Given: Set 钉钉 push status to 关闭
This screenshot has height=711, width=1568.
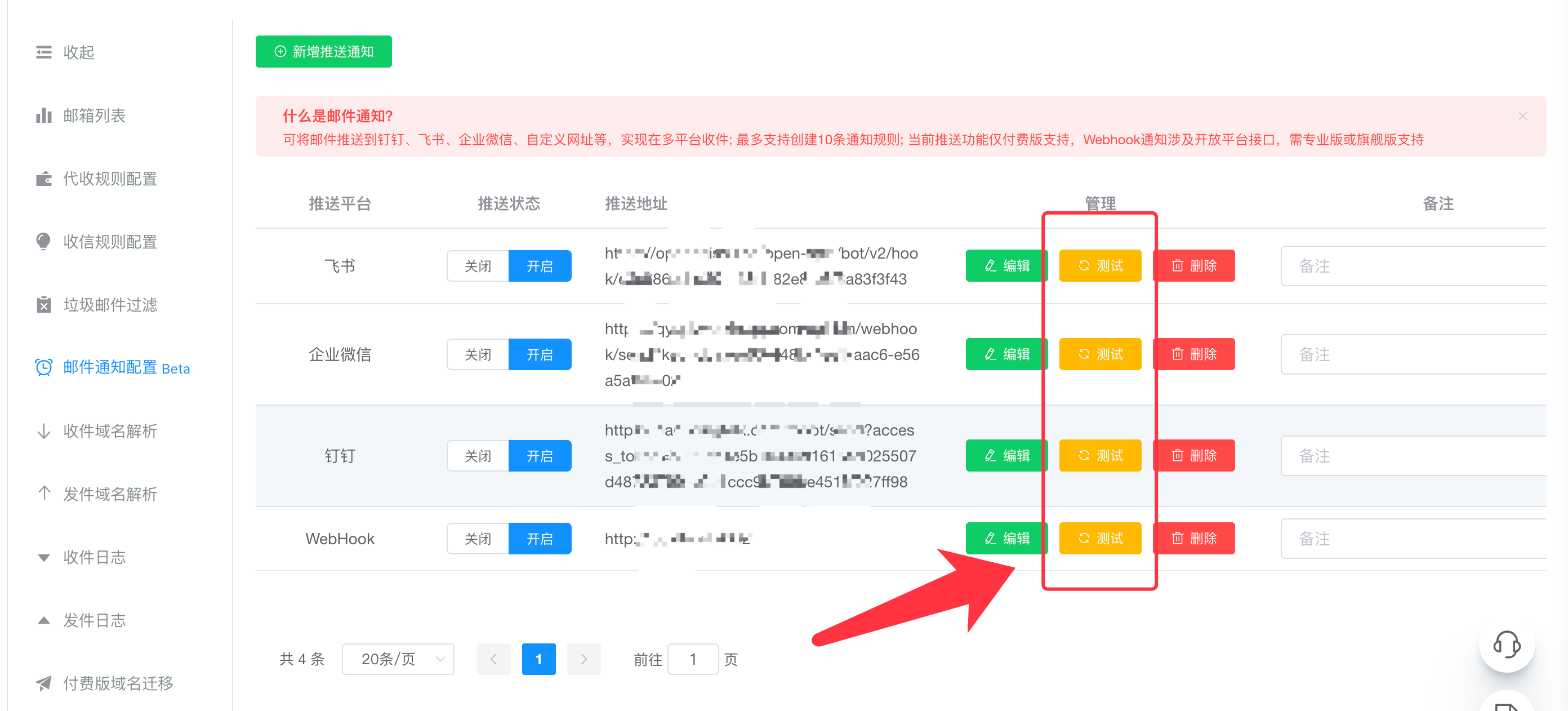Looking at the screenshot, I should [x=478, y=456].
